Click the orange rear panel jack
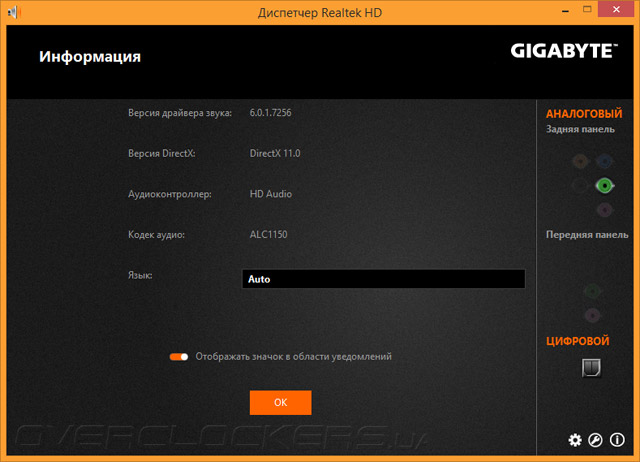This screenshot has width=640, height=462. 580,162
